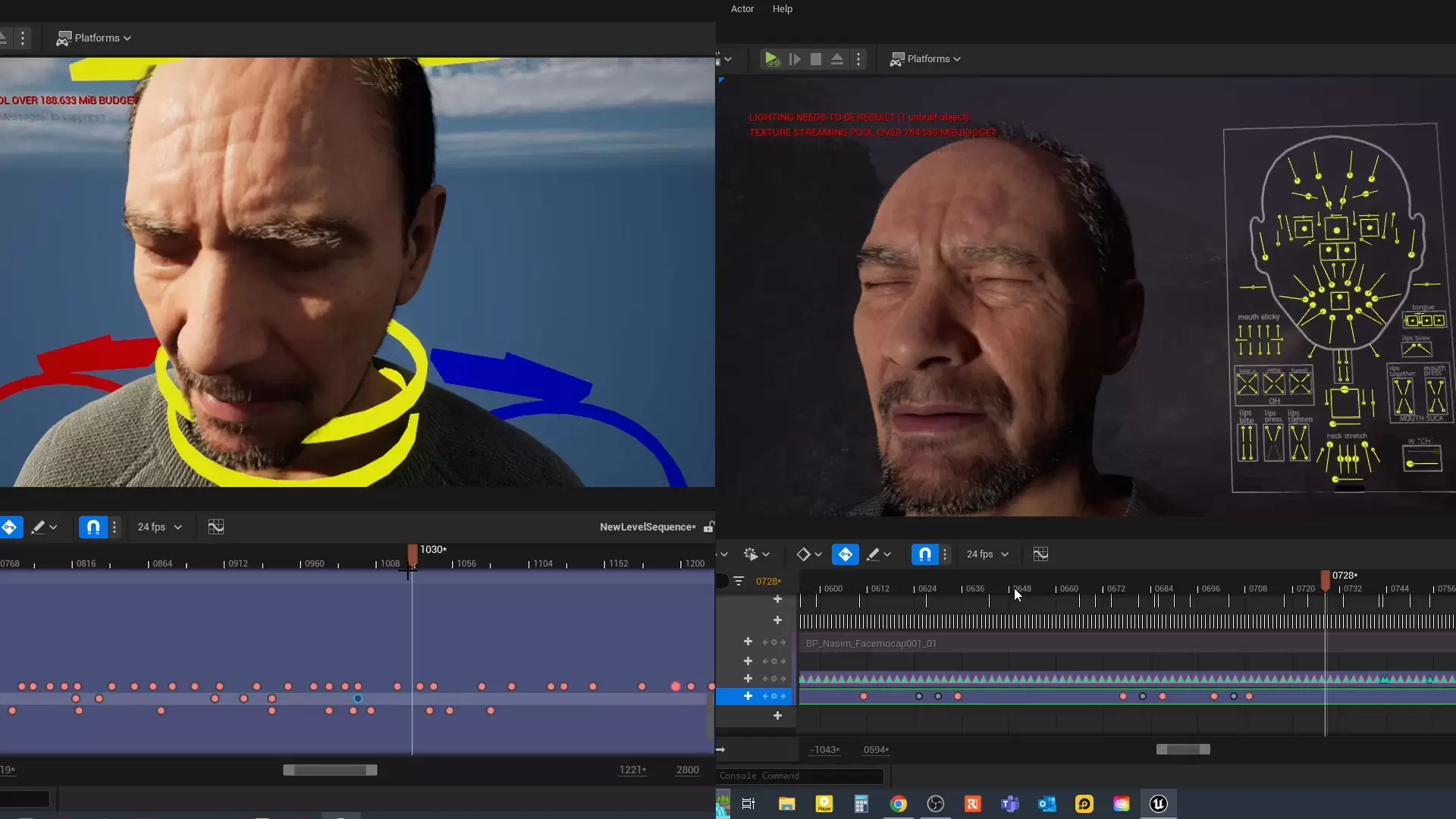Image resolution: width=1456 pixels, height=819 pixels.
Task: Toggle auto-key in right sequencer toolbar
Action: pos(845,554)
